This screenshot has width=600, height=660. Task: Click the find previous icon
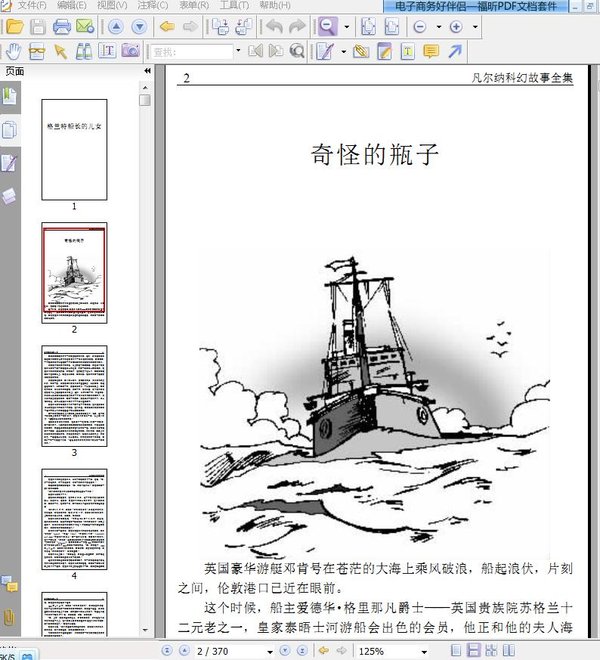tap(256, 51)
